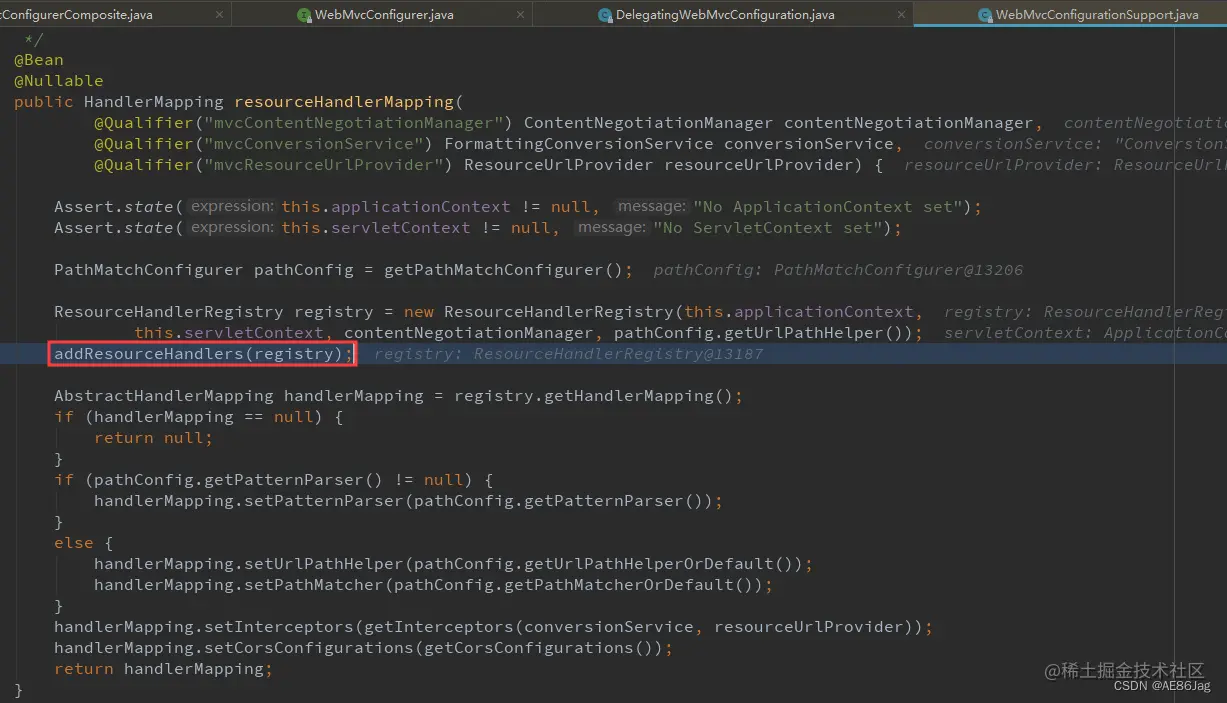Click the return null statement
1227x703 pixels.
pos(154,438)
